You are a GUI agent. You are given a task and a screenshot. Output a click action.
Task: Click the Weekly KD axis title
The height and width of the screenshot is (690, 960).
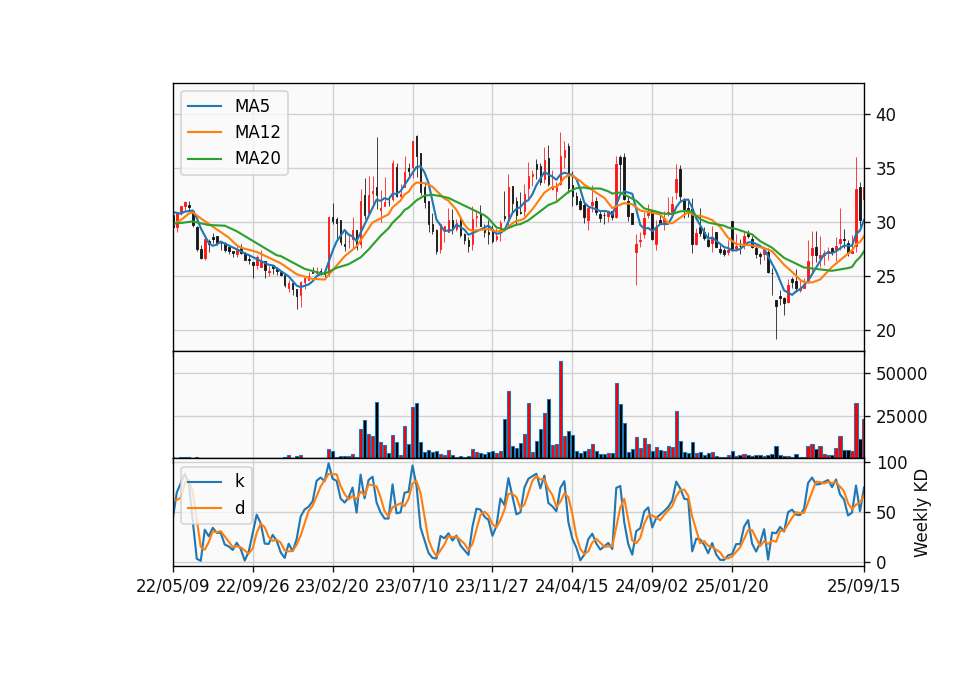point(921,513)
